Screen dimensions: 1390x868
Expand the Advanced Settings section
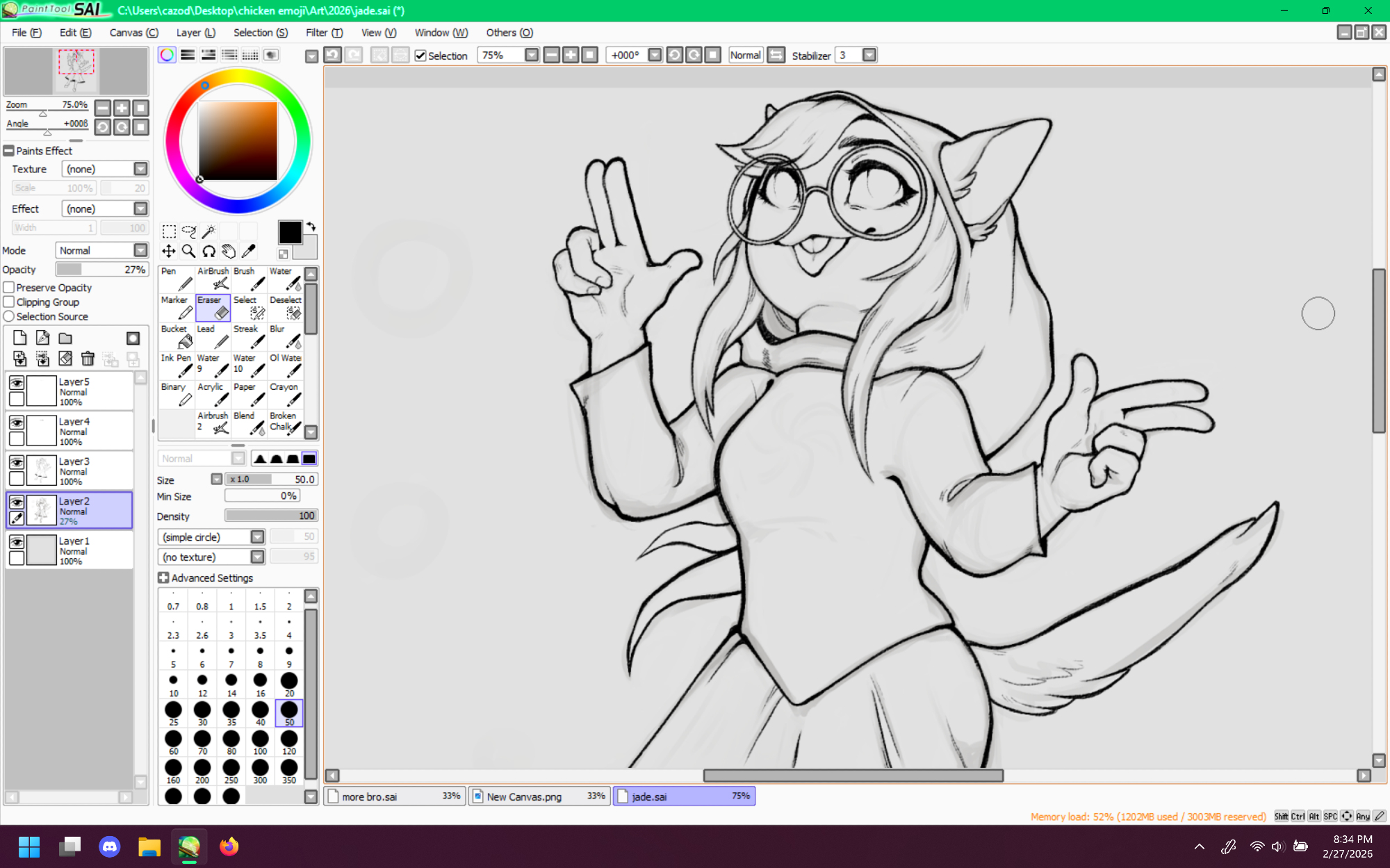coord(164,578)
